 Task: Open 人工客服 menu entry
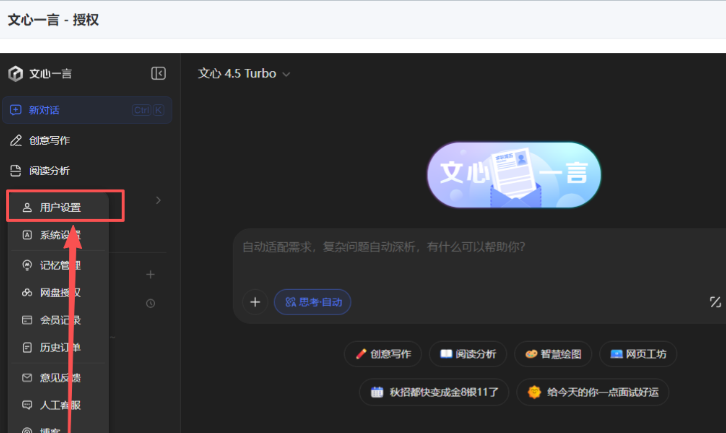[x=59, y=405]
